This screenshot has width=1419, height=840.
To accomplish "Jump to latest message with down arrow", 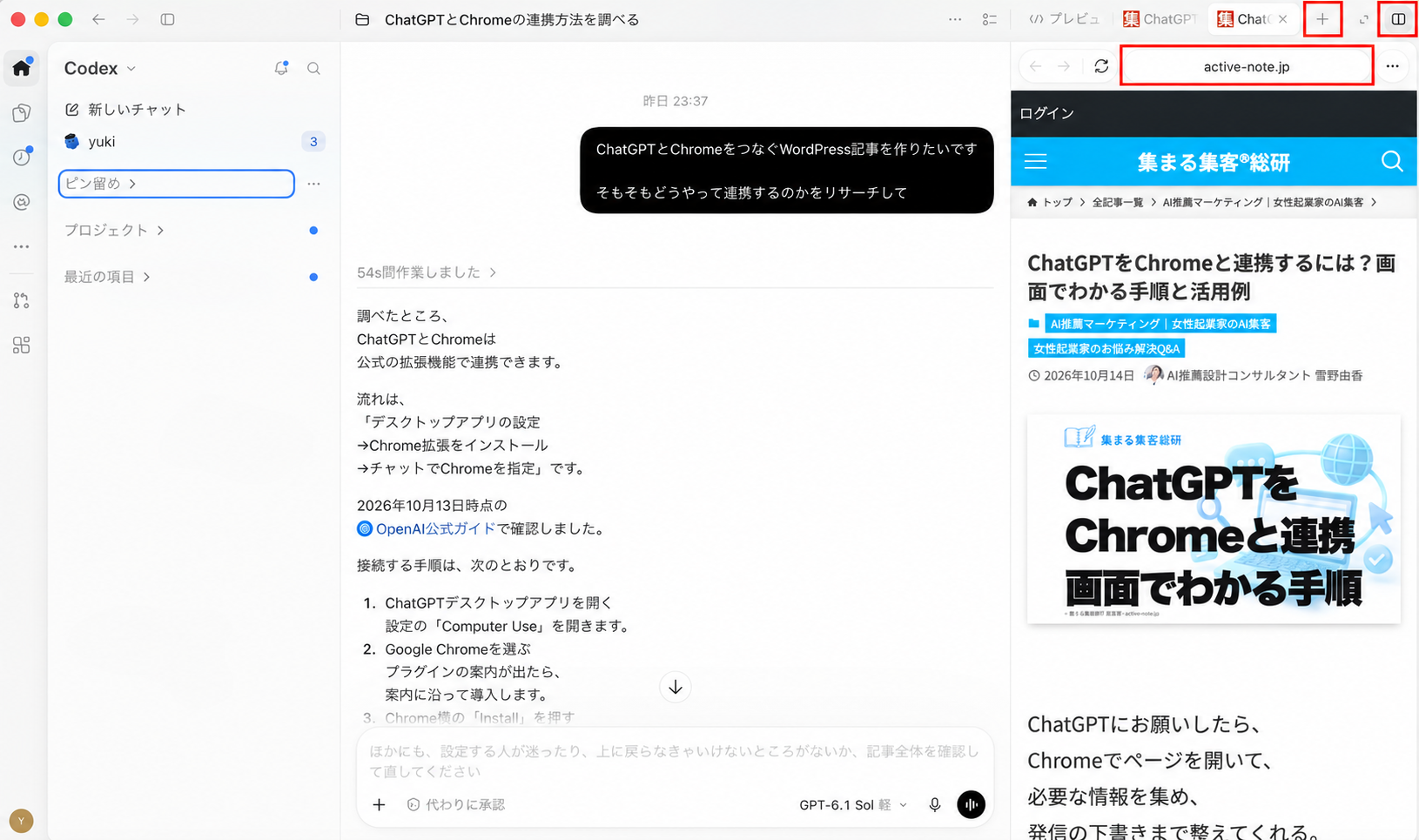I will point(675,687).
